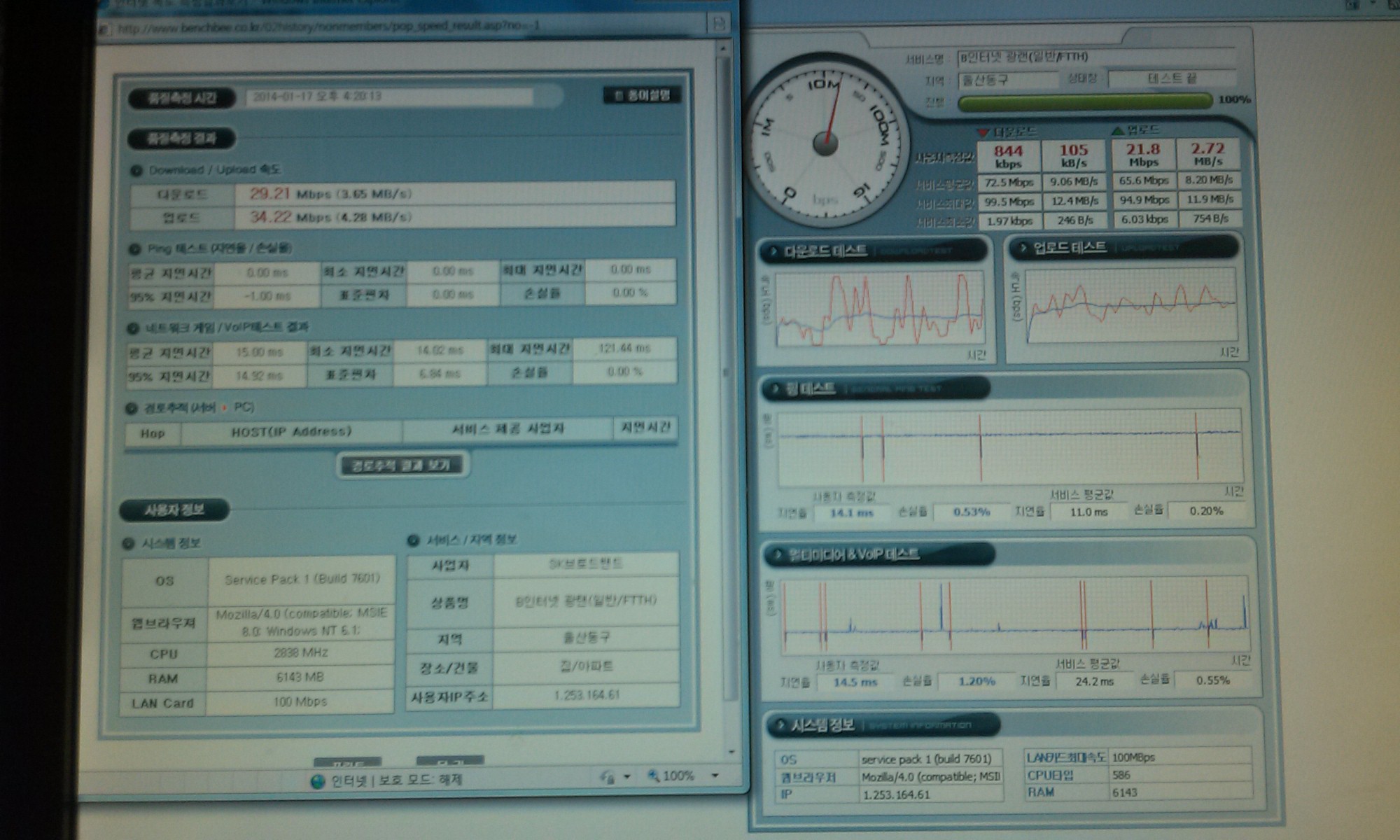Click the arrow icon on 멀티미디어 & VoIP 테스트 header

pyautogui.click(x=777, y=556)
